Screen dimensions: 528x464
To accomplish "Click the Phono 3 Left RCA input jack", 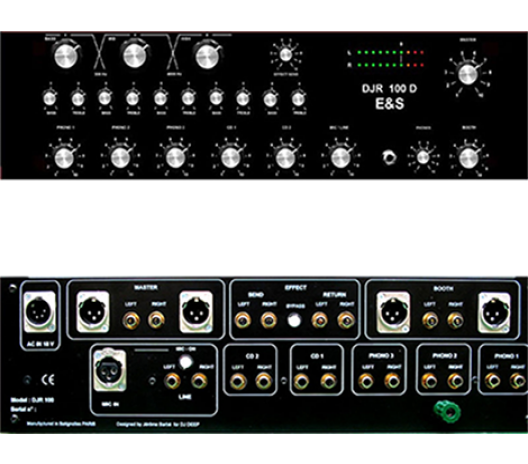I will coord(366,382).
